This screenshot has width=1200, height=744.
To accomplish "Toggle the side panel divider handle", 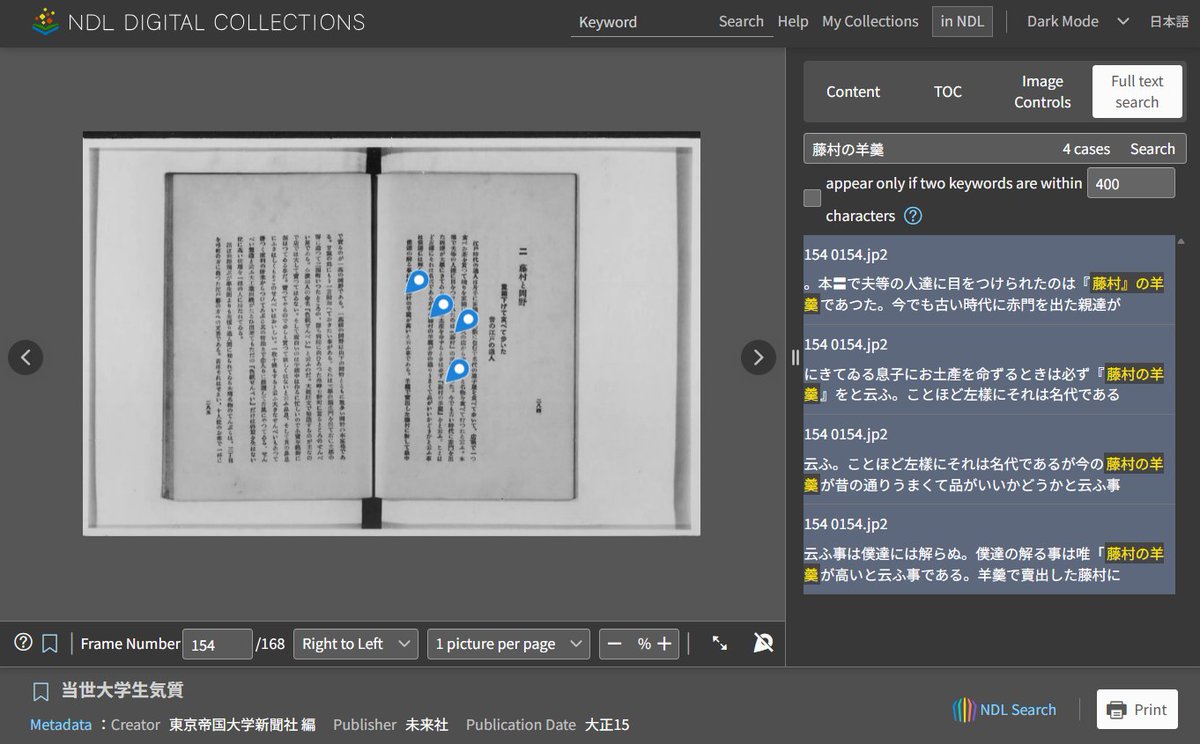I will coord(795,357).
